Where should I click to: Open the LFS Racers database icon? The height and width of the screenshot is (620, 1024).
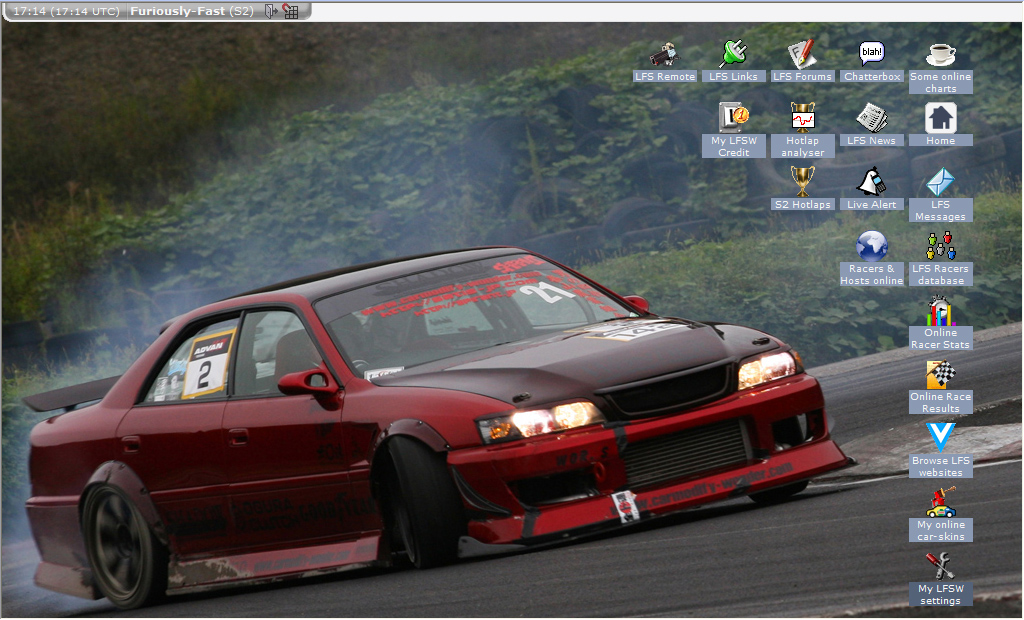[x=940, y=246]
